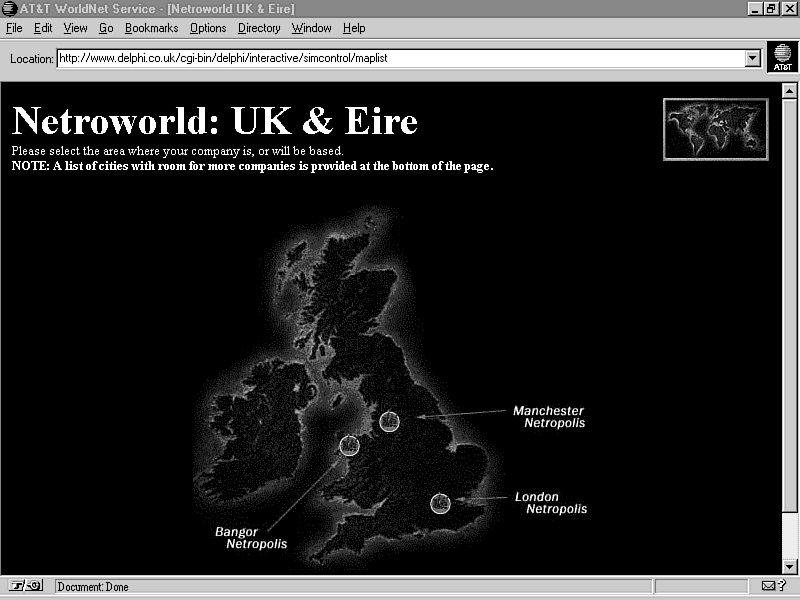Open the Help menu
800x600 pixels.
point(354,28)
